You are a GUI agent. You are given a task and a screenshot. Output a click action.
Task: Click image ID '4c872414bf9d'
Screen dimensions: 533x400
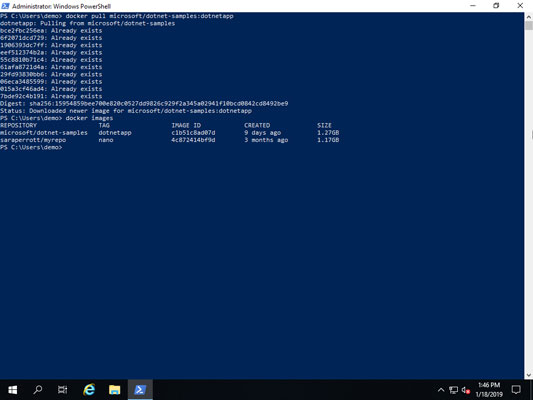pos(193,140)
